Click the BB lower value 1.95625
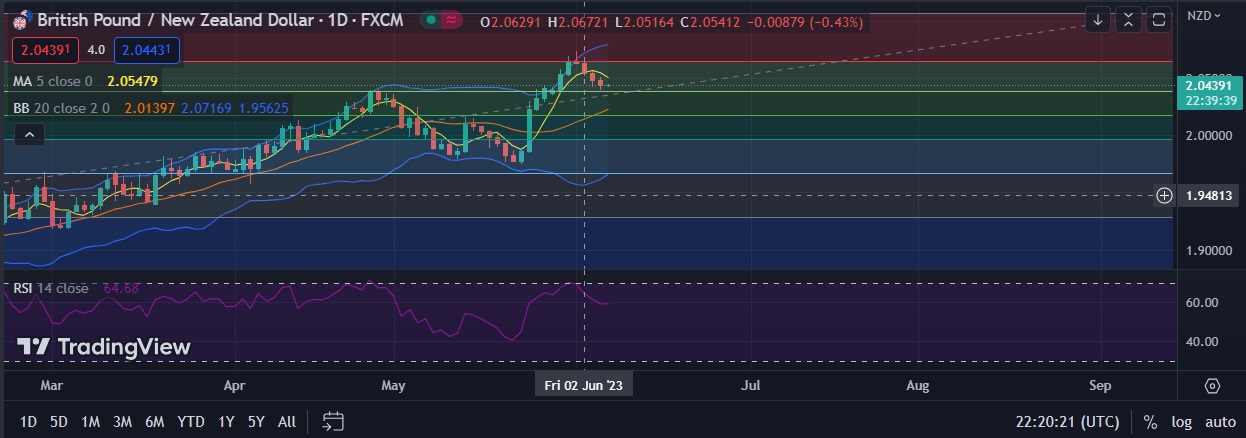 (x=264, y=107)
